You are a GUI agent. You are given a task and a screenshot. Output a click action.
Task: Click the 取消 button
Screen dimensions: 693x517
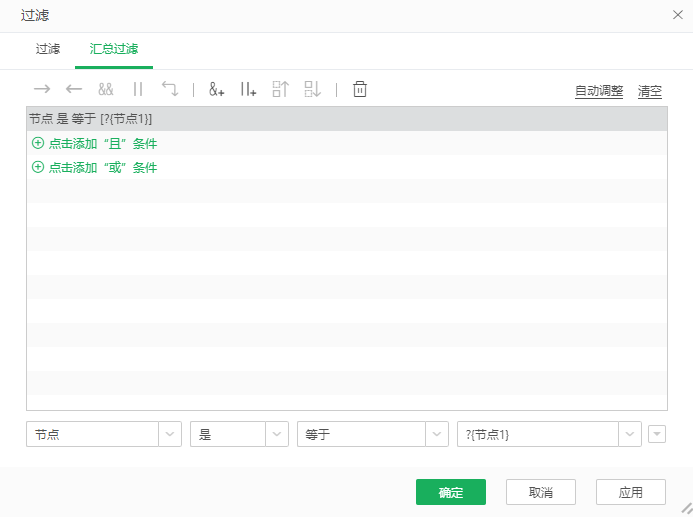coord(541,492)
